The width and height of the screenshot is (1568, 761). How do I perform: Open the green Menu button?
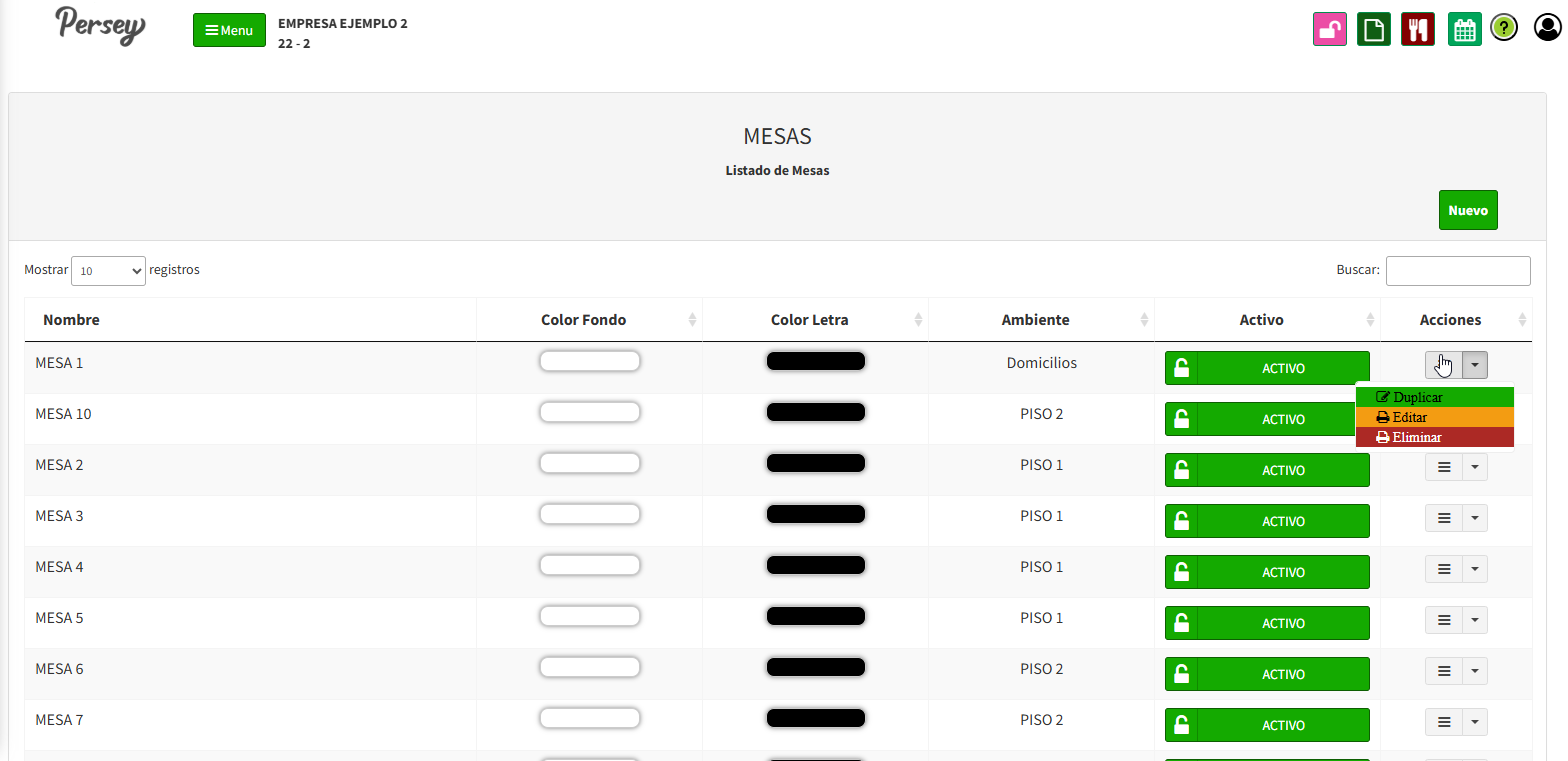229,30
